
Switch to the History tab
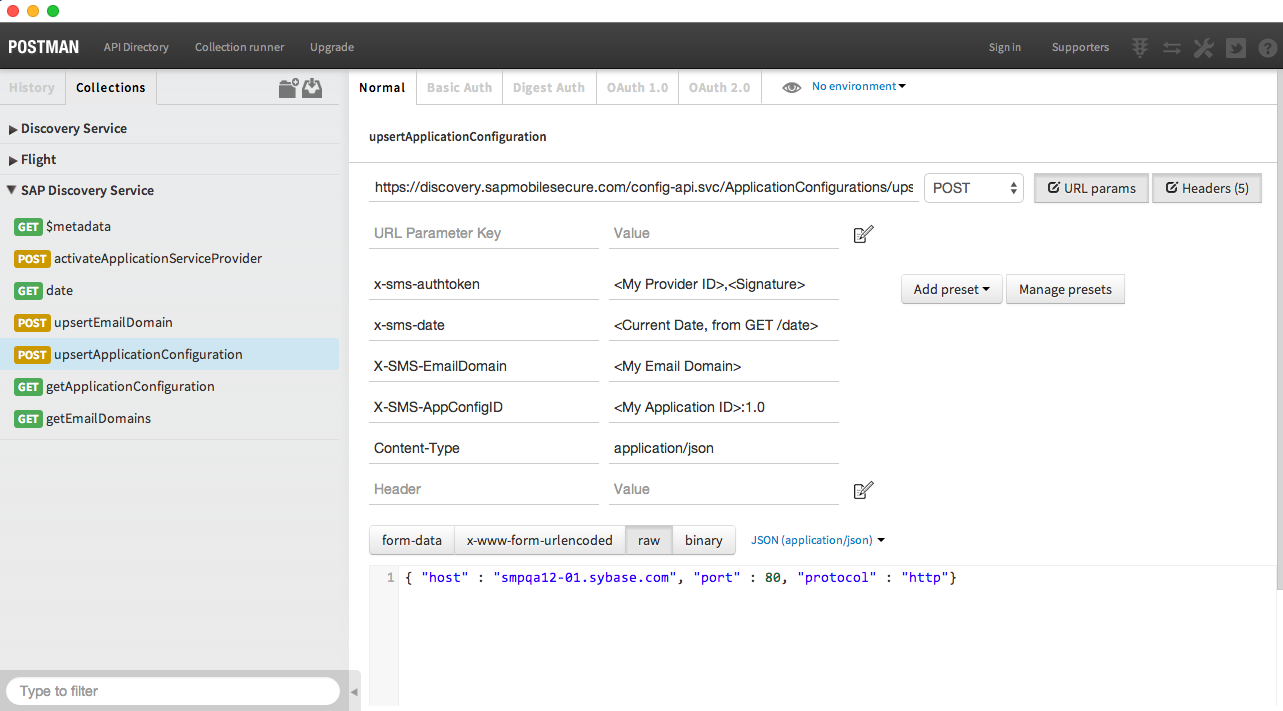pos(32,88)
